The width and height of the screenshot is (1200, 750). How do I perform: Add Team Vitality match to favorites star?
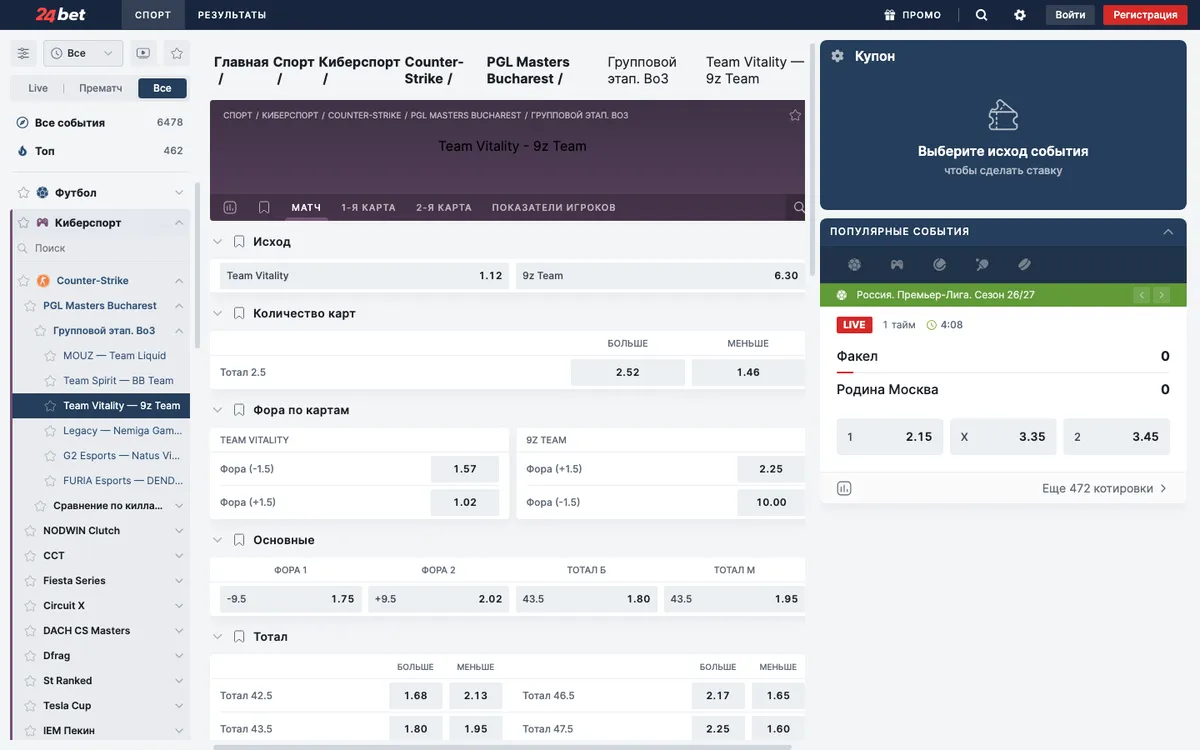[x=795, y=115]
